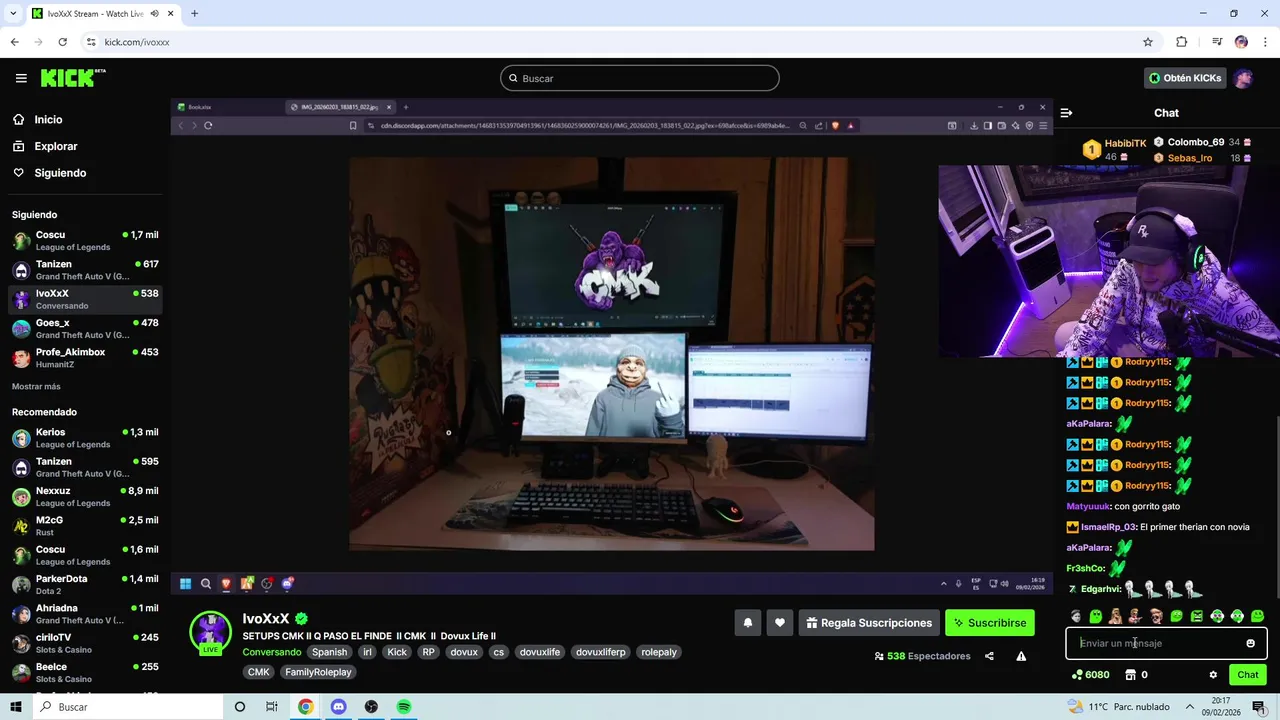Open Chrome media control icon
The image size is (1280, 720).
coord(1217,42)
